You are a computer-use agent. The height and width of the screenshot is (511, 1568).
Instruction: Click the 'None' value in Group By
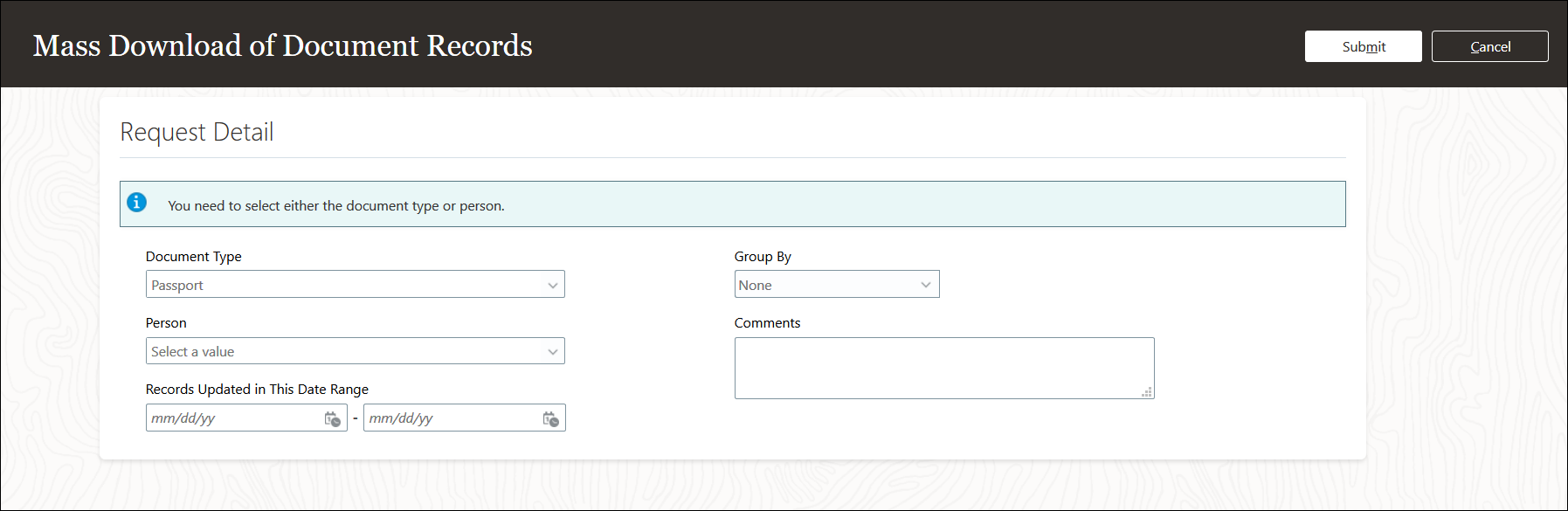(755, 285)
